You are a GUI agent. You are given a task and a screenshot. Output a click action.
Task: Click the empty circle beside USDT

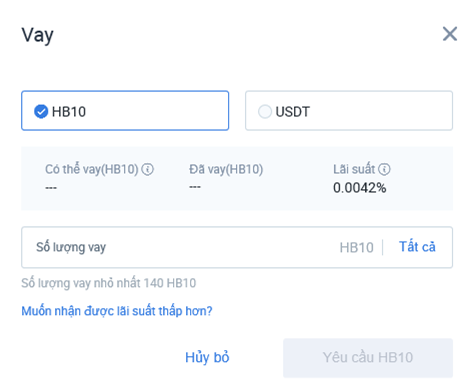[265, 112]
